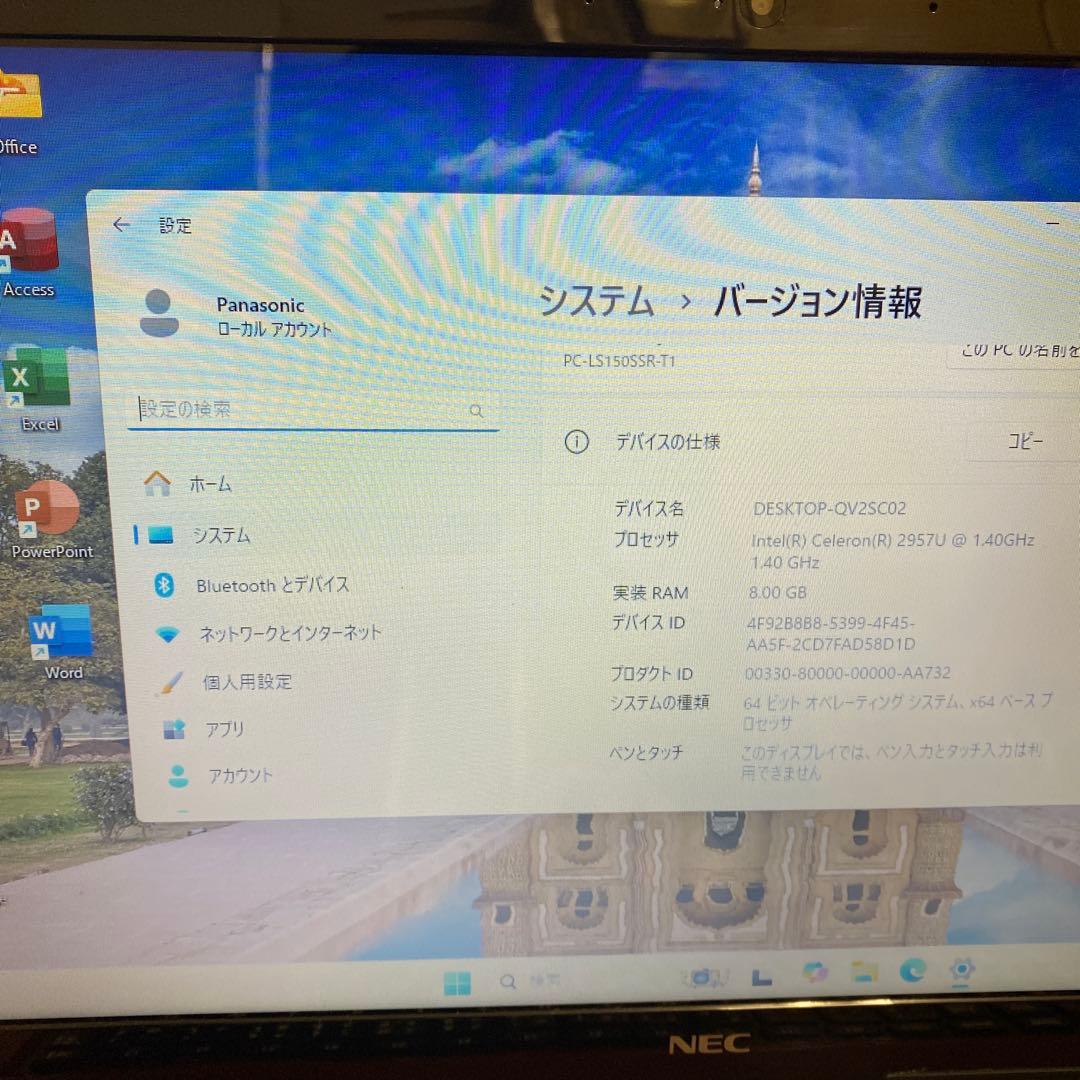Click the システム breadcrumb link

click(594, 301)
